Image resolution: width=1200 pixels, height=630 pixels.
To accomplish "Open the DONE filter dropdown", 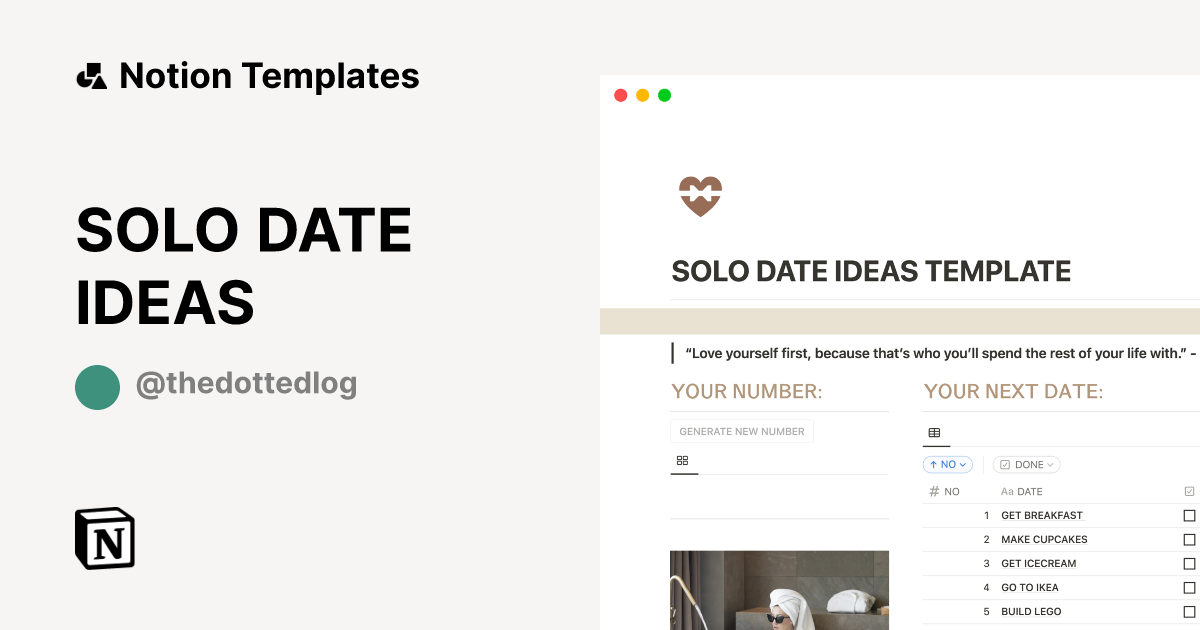I will pyautogui.click(x=1026, y=464).
